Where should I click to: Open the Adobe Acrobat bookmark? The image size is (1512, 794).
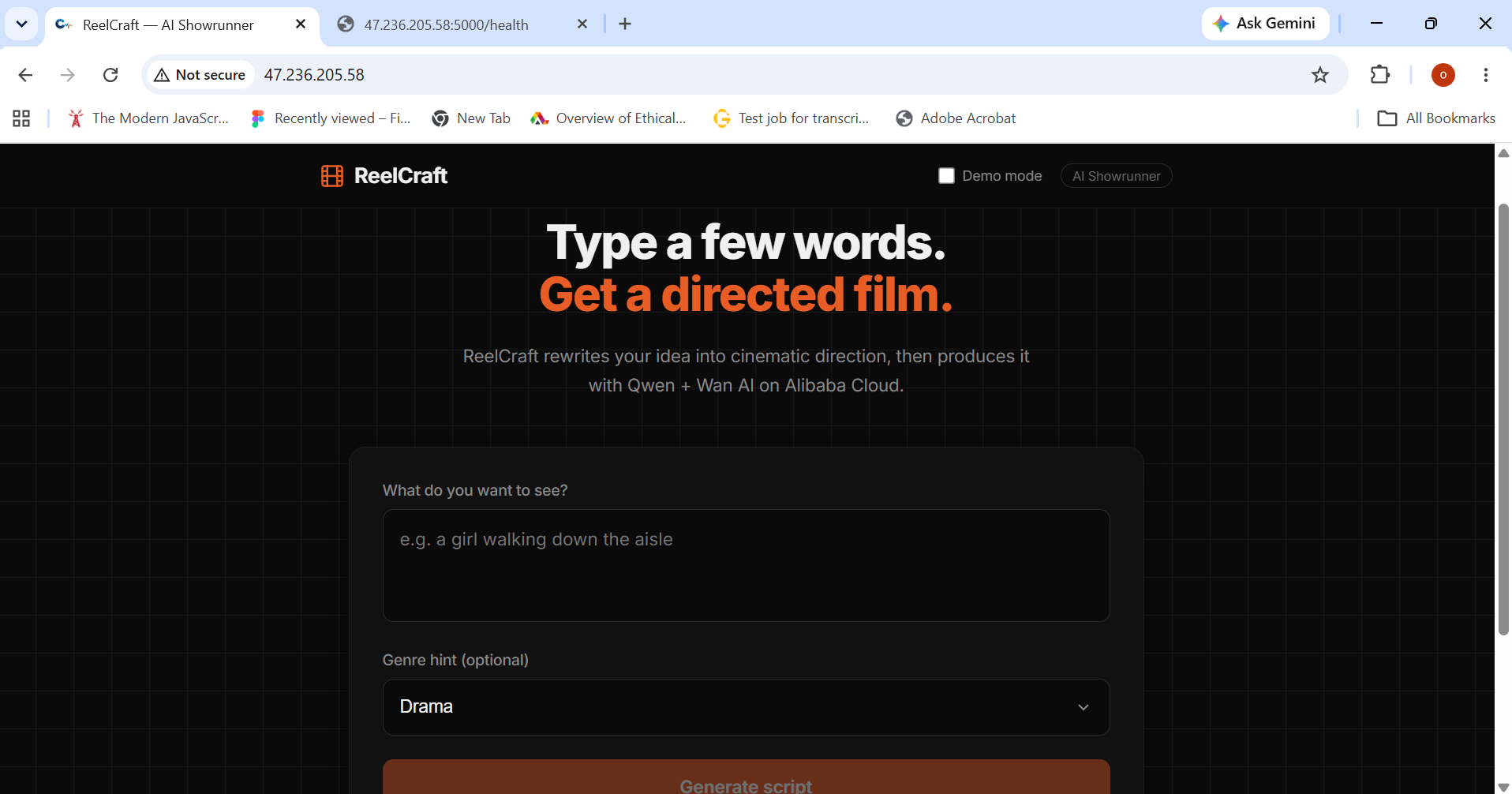[x=956, y=118]
